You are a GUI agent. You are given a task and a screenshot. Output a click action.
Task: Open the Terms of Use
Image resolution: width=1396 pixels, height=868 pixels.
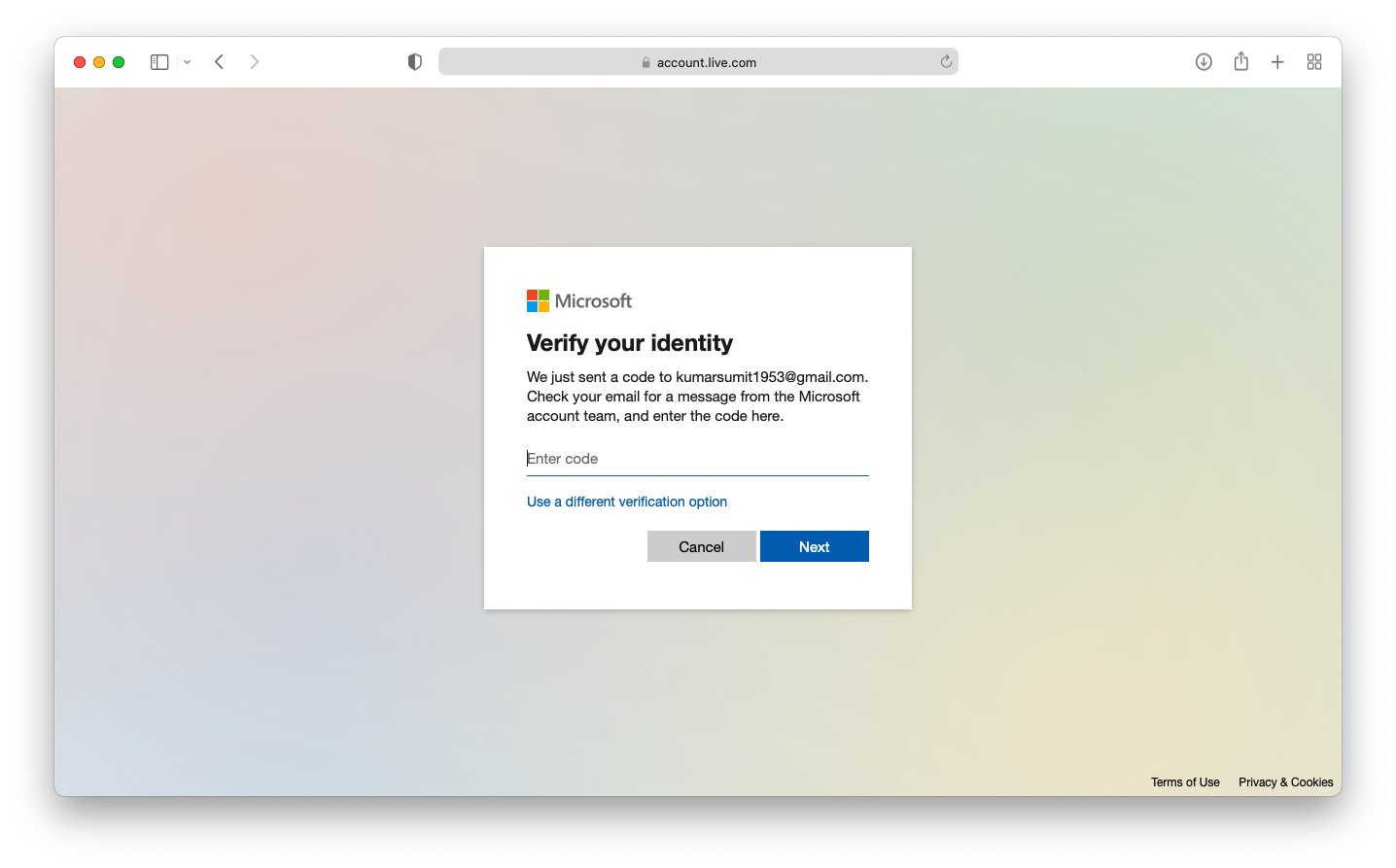pyautogui.click(x=1185, y=782)
